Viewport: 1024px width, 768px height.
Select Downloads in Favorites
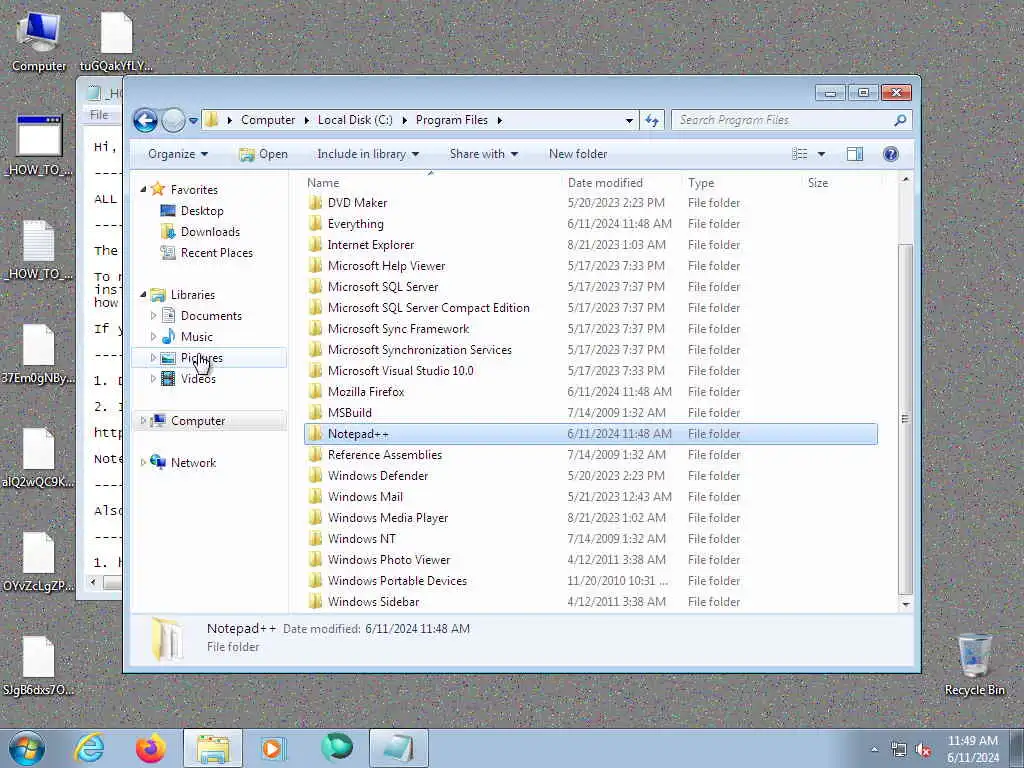point(210,232)
